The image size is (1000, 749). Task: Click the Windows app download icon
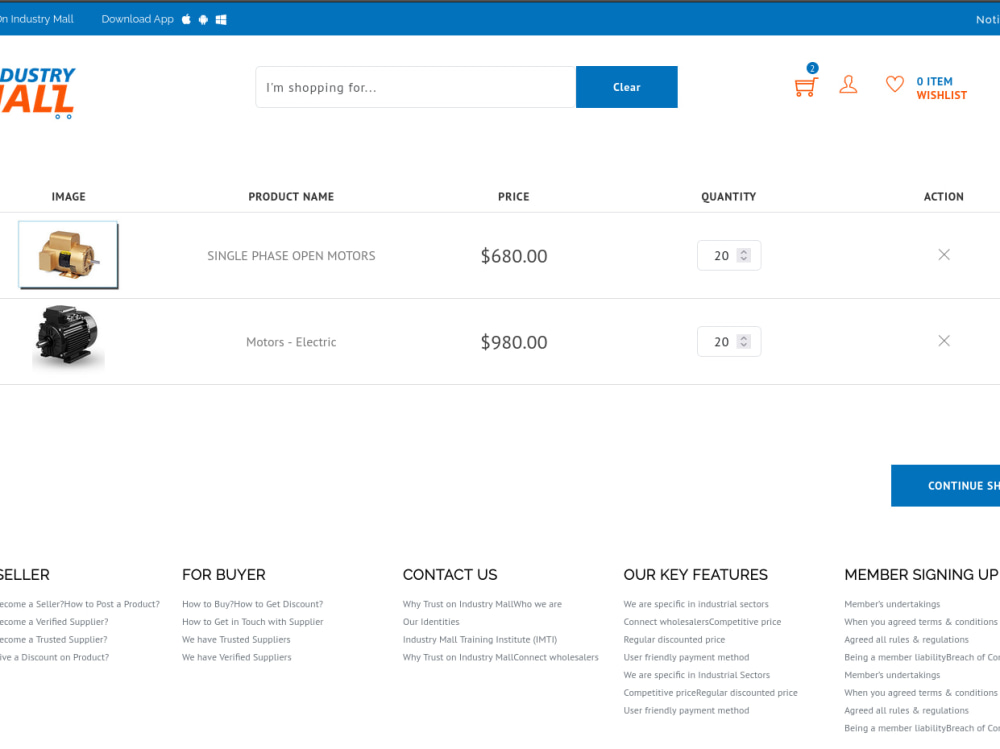click(x=221, y=19)
